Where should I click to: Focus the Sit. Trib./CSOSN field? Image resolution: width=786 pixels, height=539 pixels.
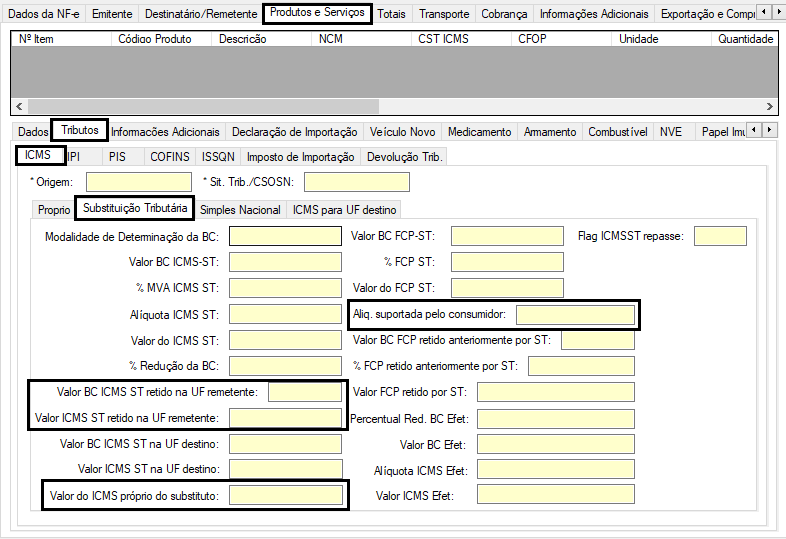356,182
